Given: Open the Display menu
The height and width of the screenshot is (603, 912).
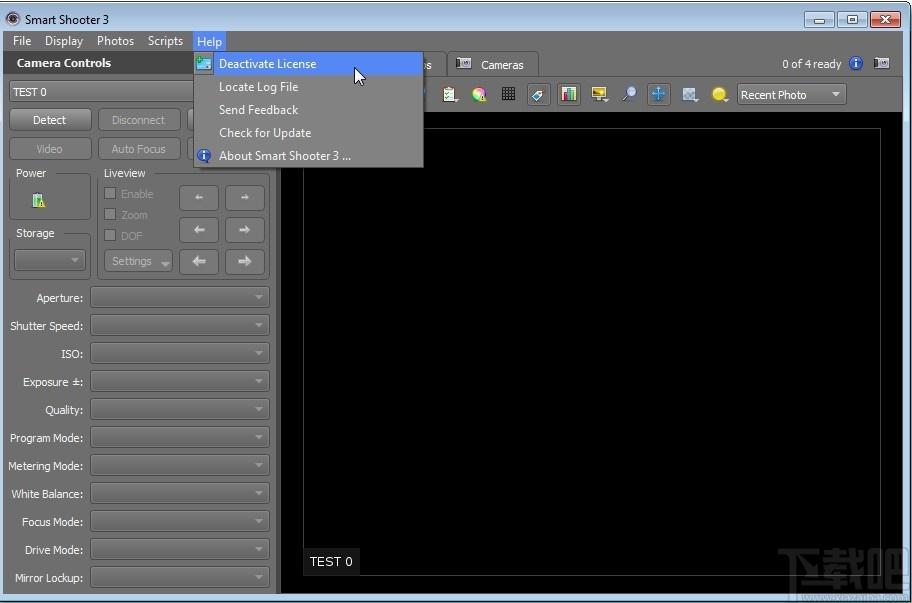Looking at the screenshot, I should click(x=64, y=41).
